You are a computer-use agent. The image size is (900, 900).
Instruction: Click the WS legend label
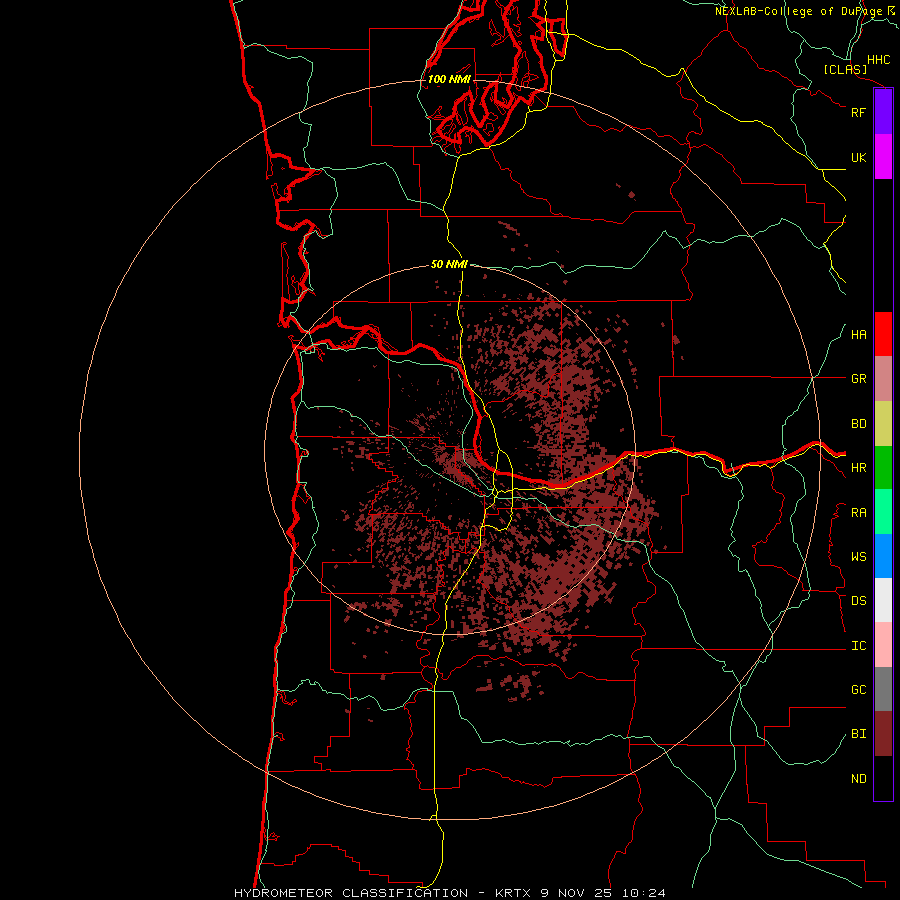tap(858, 557)
